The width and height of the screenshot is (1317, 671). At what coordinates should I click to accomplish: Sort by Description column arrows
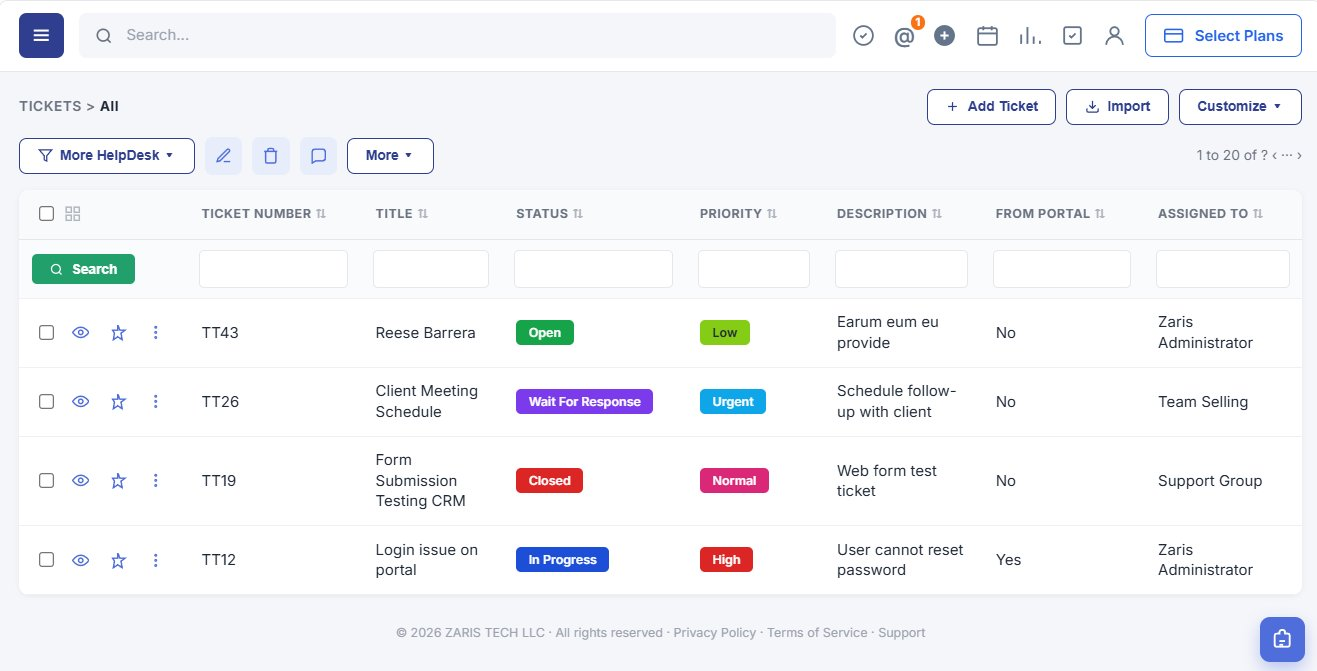pyautogui.click(x=937, y=214)
